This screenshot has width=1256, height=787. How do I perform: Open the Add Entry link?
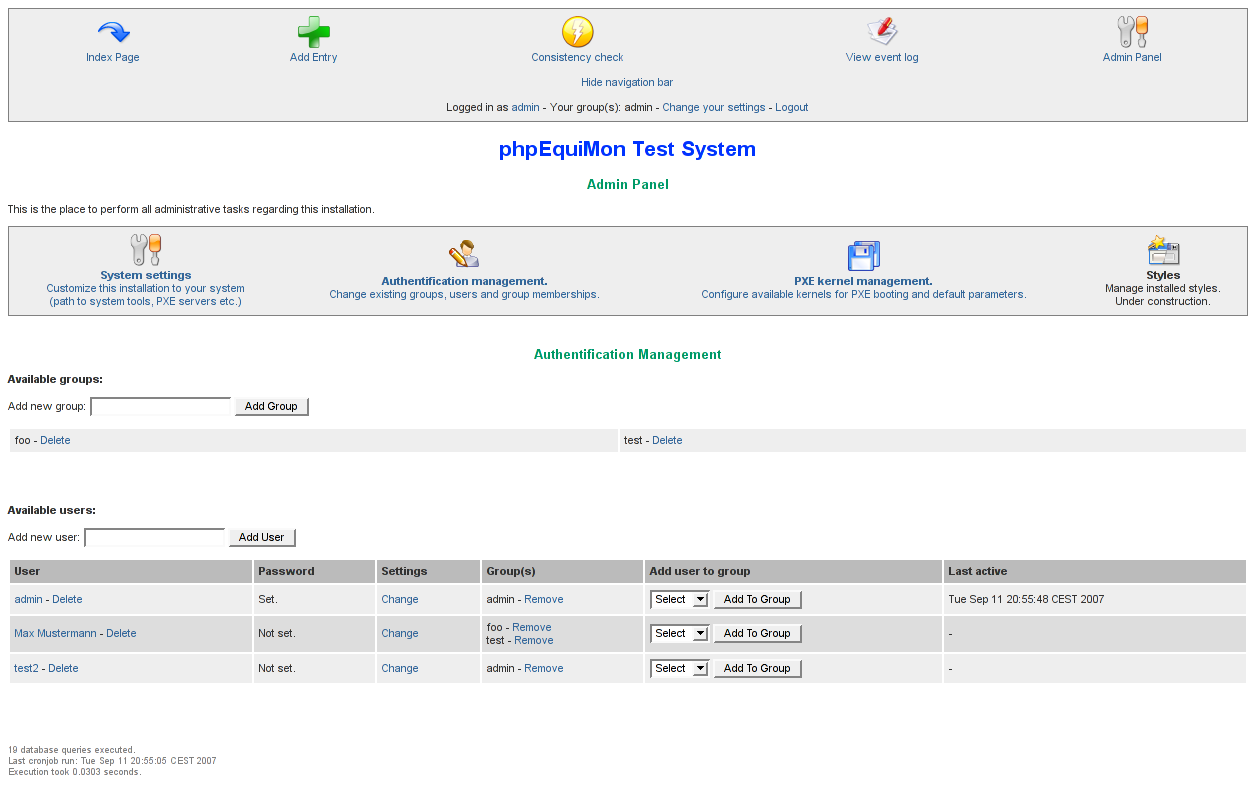[313, 57]
